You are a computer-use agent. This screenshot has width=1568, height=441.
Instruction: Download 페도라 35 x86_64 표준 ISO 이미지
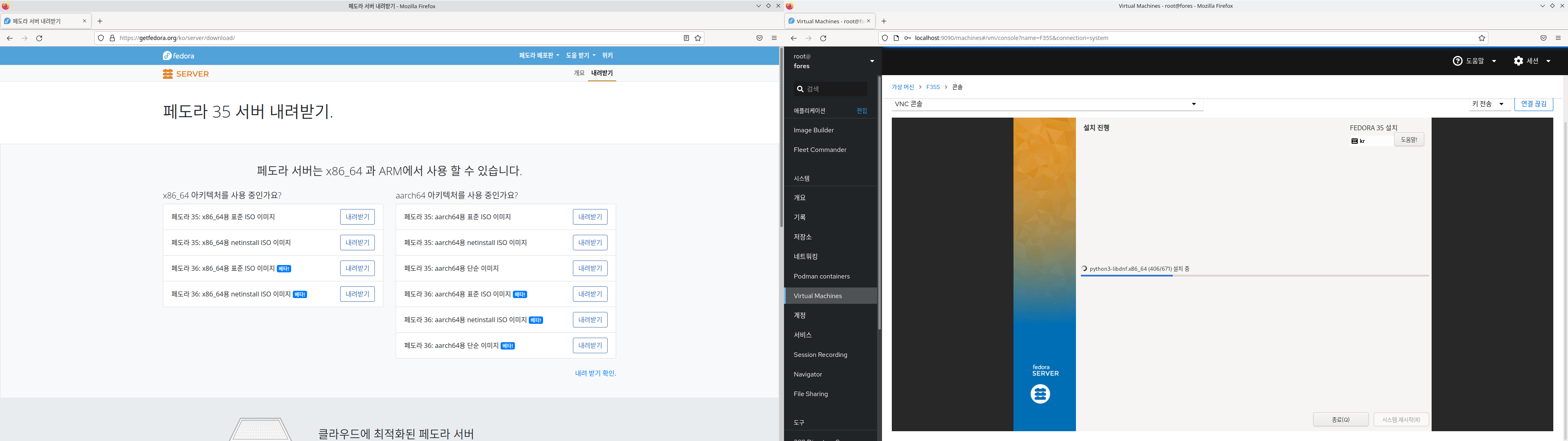[357, 217]
